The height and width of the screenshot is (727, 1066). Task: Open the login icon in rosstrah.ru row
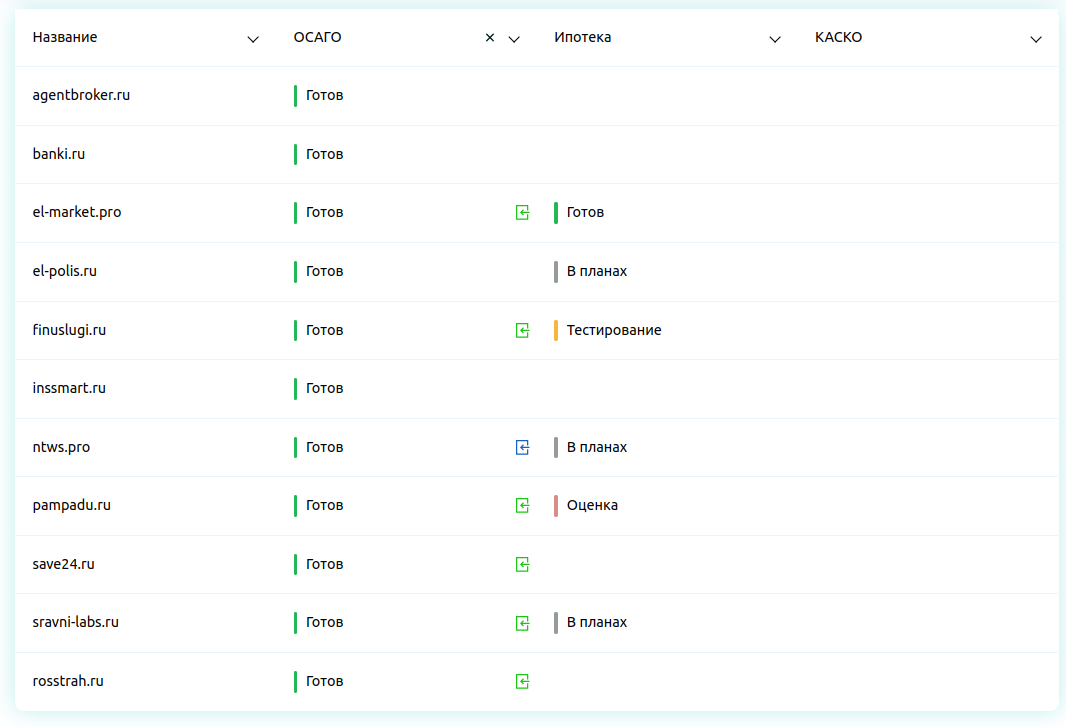point(522,681)
